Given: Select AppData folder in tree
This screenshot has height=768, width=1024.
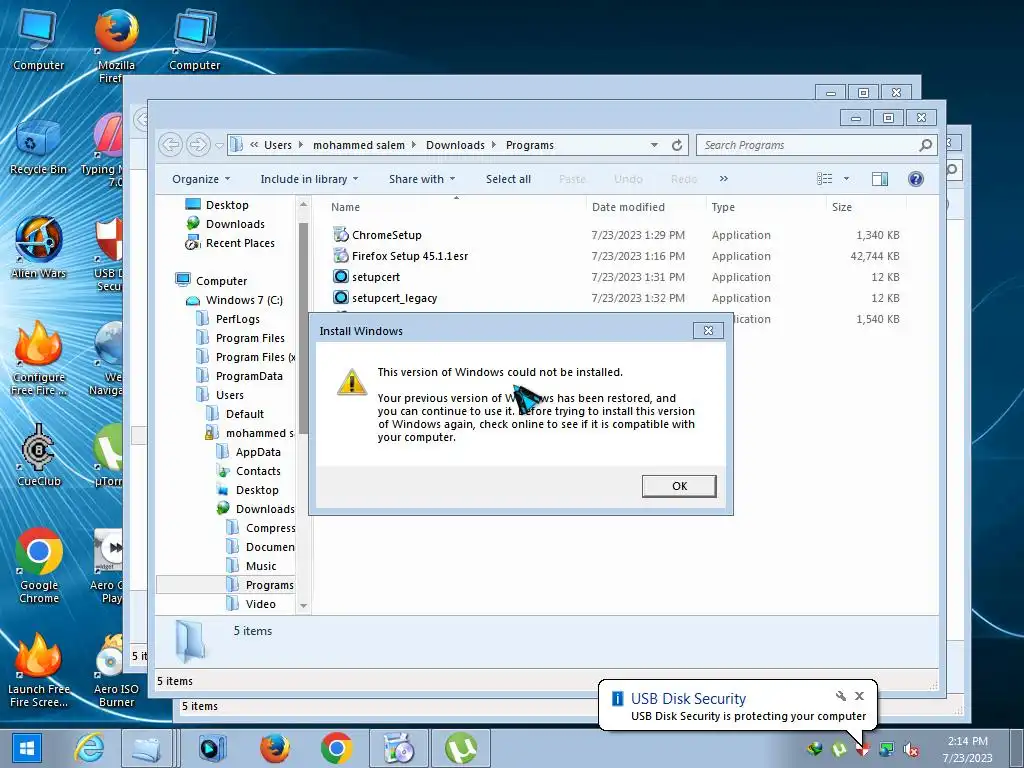Looking at the screenshot, I should [257, 452].
